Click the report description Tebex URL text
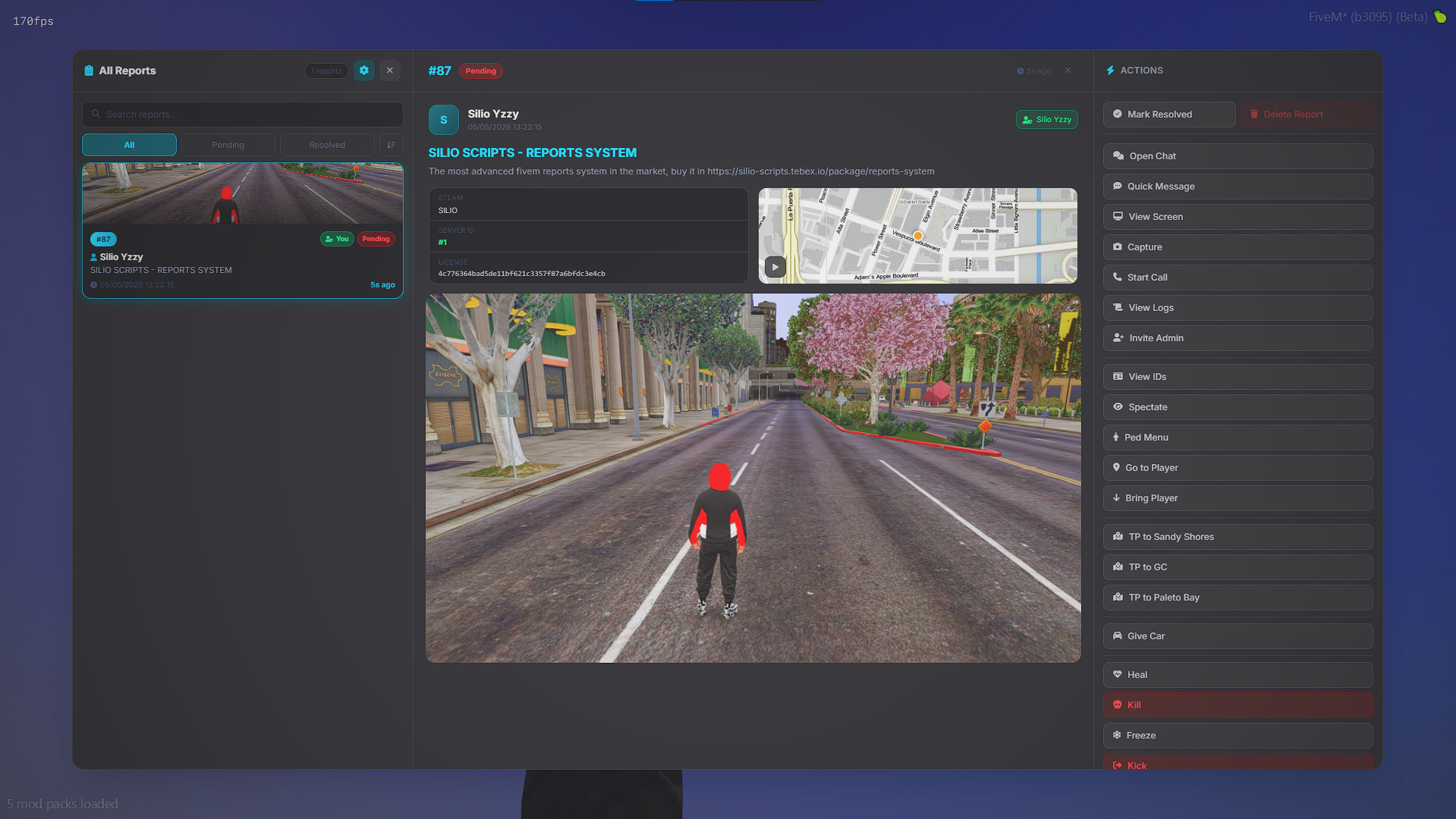 pyautogui.click(x=821, y=171)
